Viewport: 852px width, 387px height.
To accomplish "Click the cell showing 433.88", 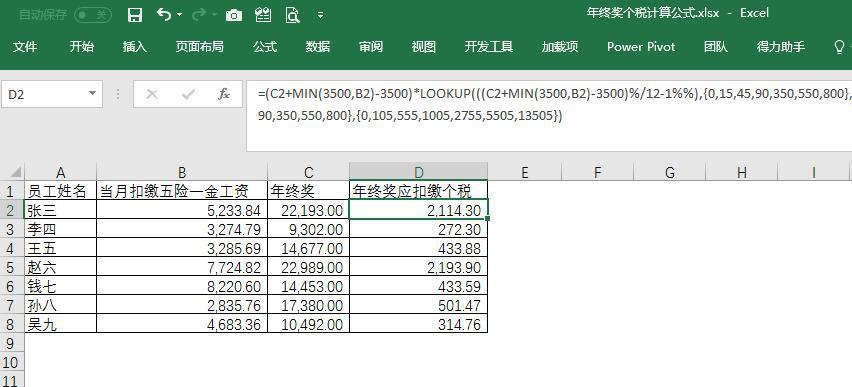I will tap(418, 248).
